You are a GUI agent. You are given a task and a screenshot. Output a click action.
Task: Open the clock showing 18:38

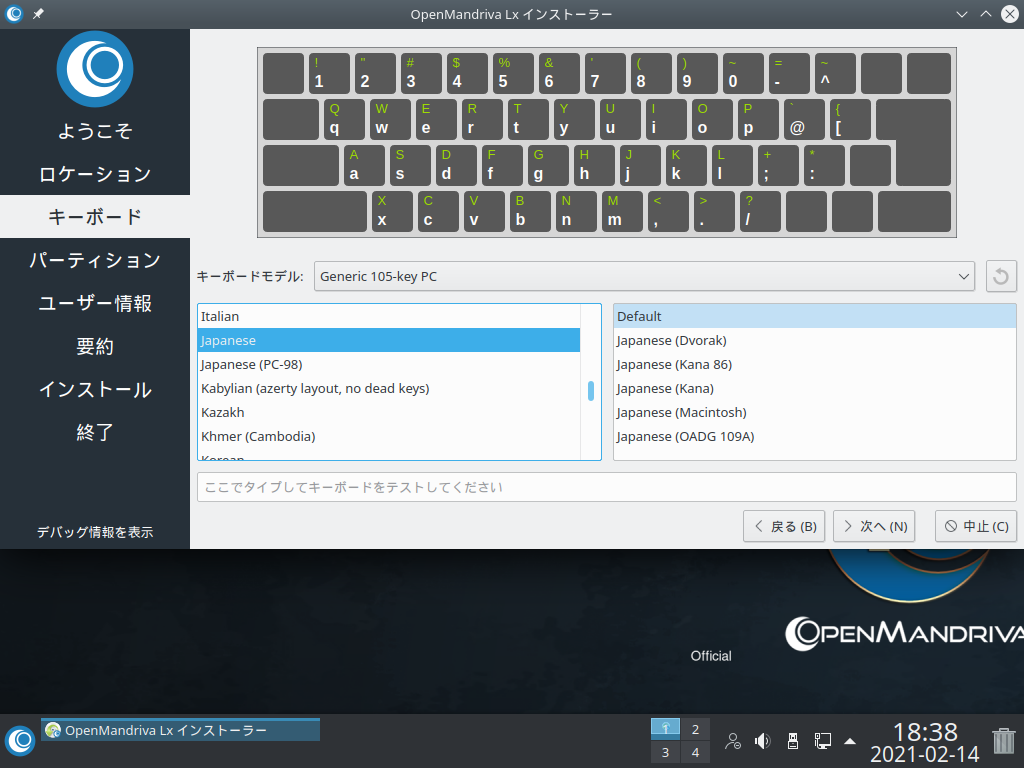click(924, 742)
